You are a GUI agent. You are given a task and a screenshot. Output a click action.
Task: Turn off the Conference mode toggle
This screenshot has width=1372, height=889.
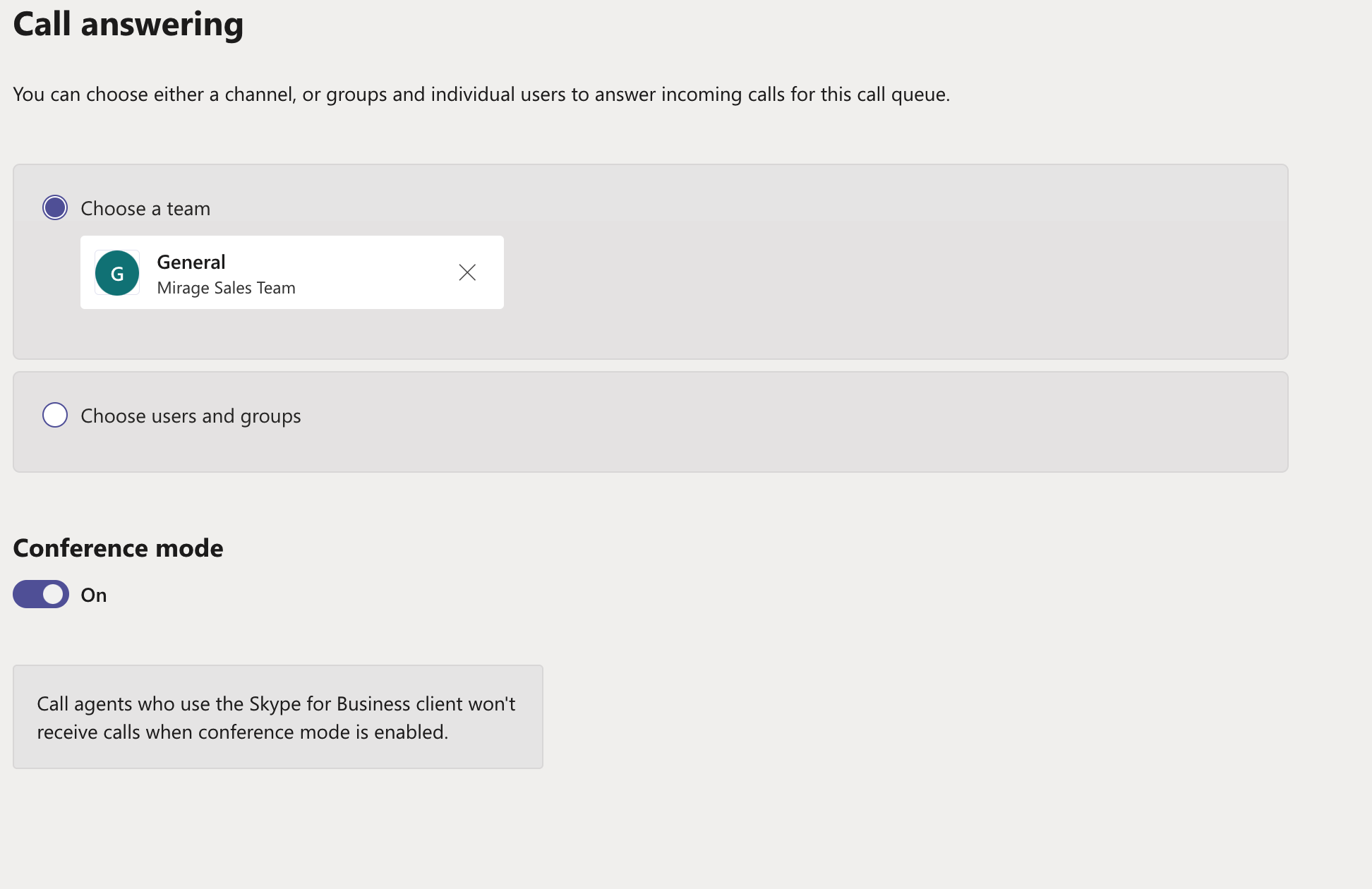[x=41, y=594]
